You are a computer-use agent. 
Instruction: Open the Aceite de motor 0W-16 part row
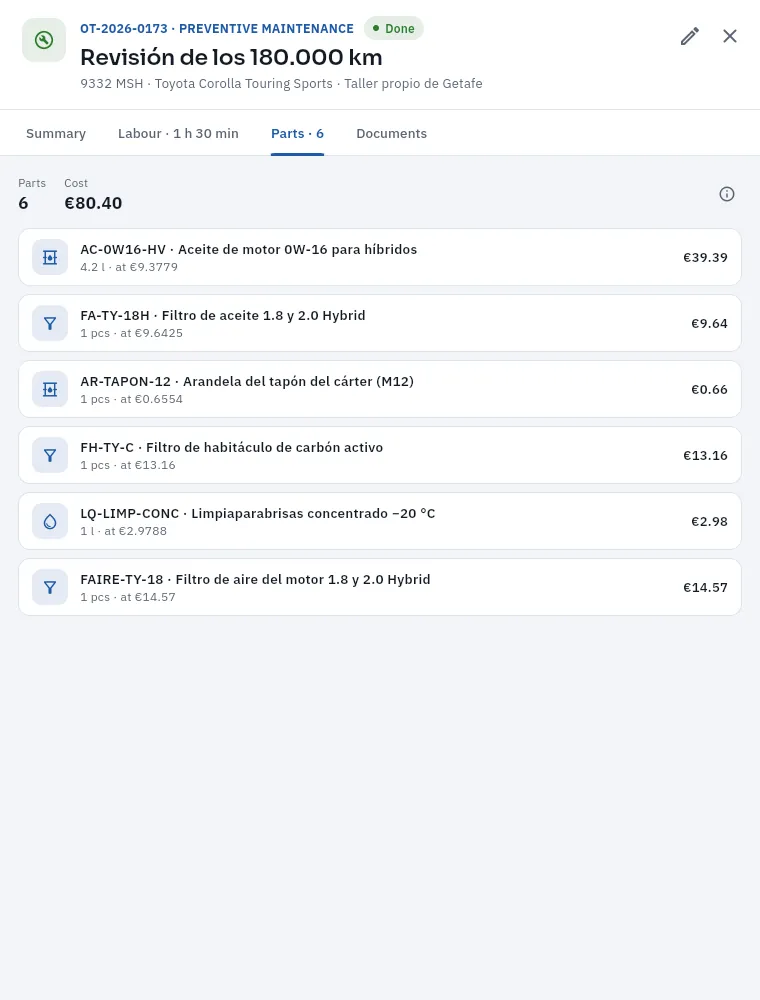[x=380, y=257]
